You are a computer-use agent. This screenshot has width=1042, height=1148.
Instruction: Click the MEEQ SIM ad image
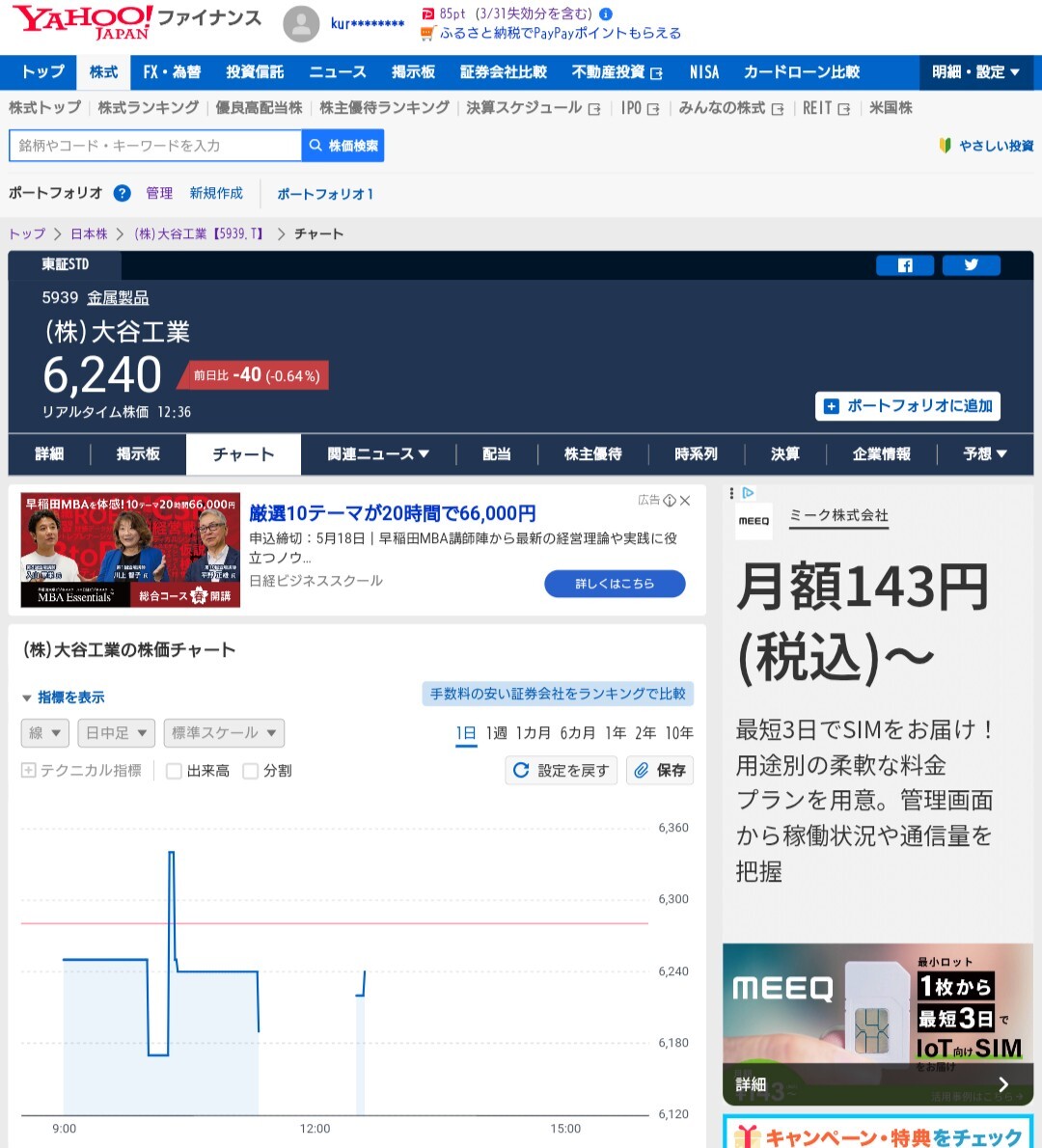coord(878,1024)
